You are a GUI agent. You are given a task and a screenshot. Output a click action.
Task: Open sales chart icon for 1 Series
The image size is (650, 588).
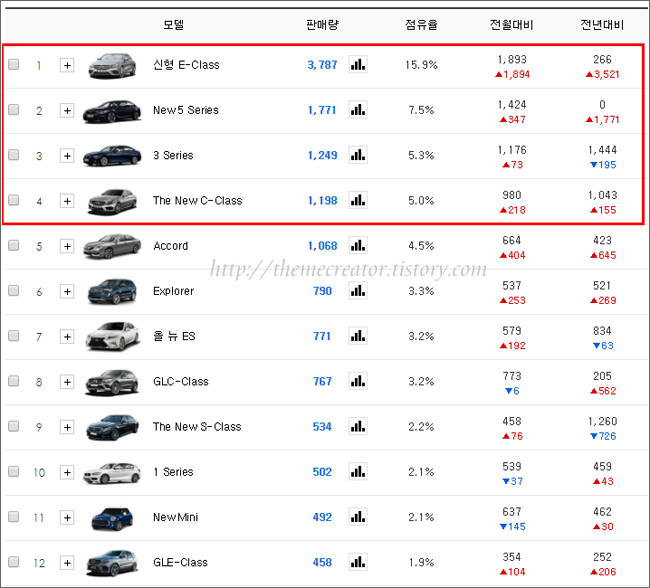[x=358, y=471]
